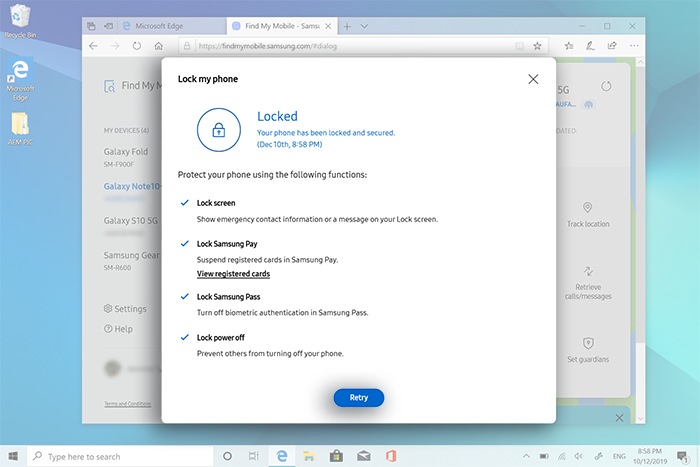Click the Lock screen checkmark
This screenshot has width=700, height=467.
coord(184,203)
